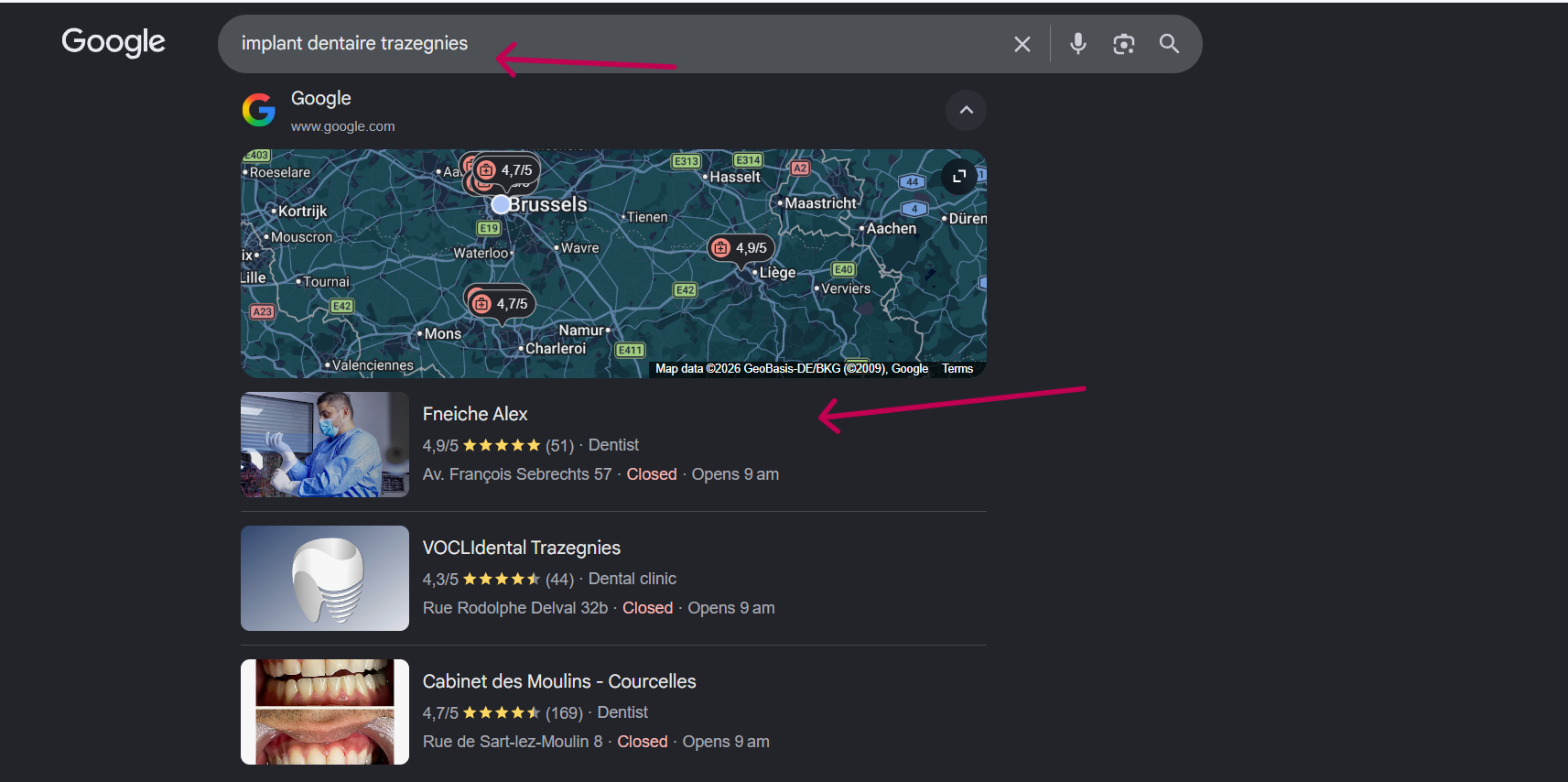The height and width of the screenshot is (782, 1568).
Task: Click the Hasselt label on the map
Action: click(x=735, y=178)
